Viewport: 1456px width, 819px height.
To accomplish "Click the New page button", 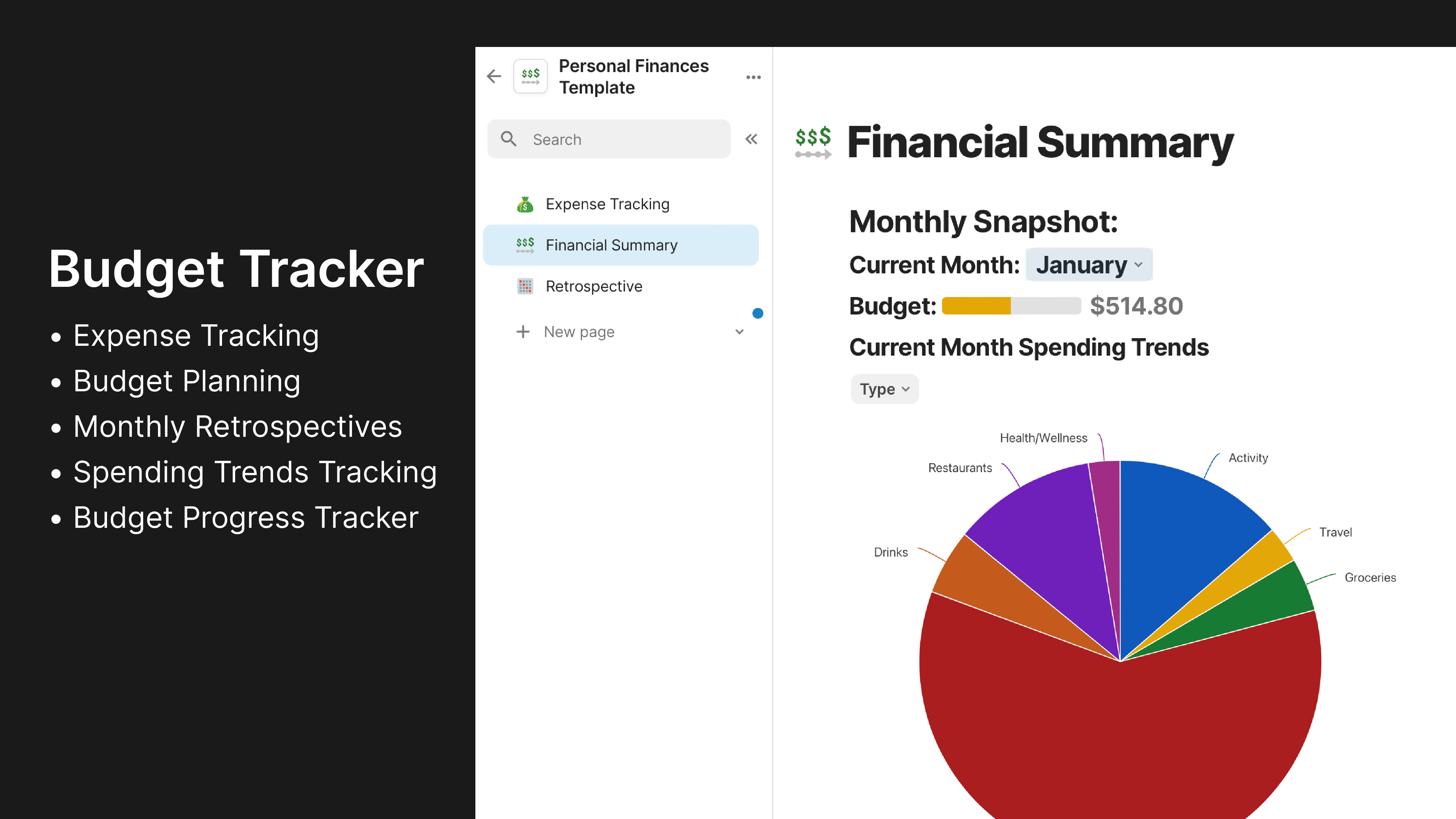I will 579,332.
